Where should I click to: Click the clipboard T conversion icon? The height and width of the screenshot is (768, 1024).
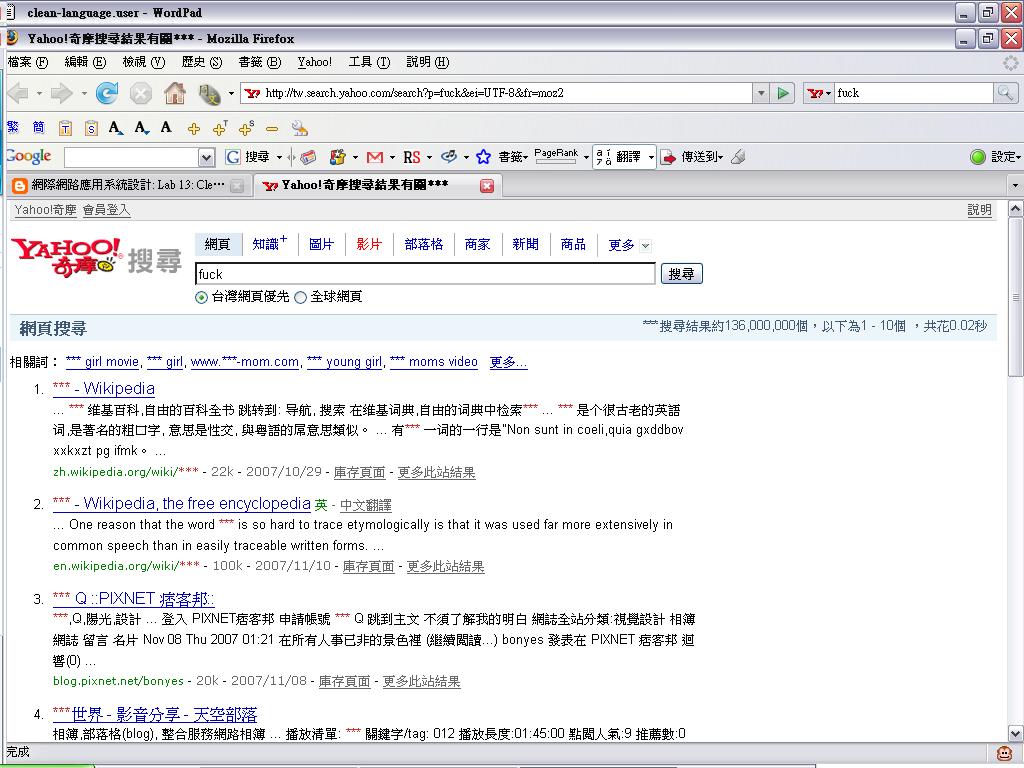65,128
